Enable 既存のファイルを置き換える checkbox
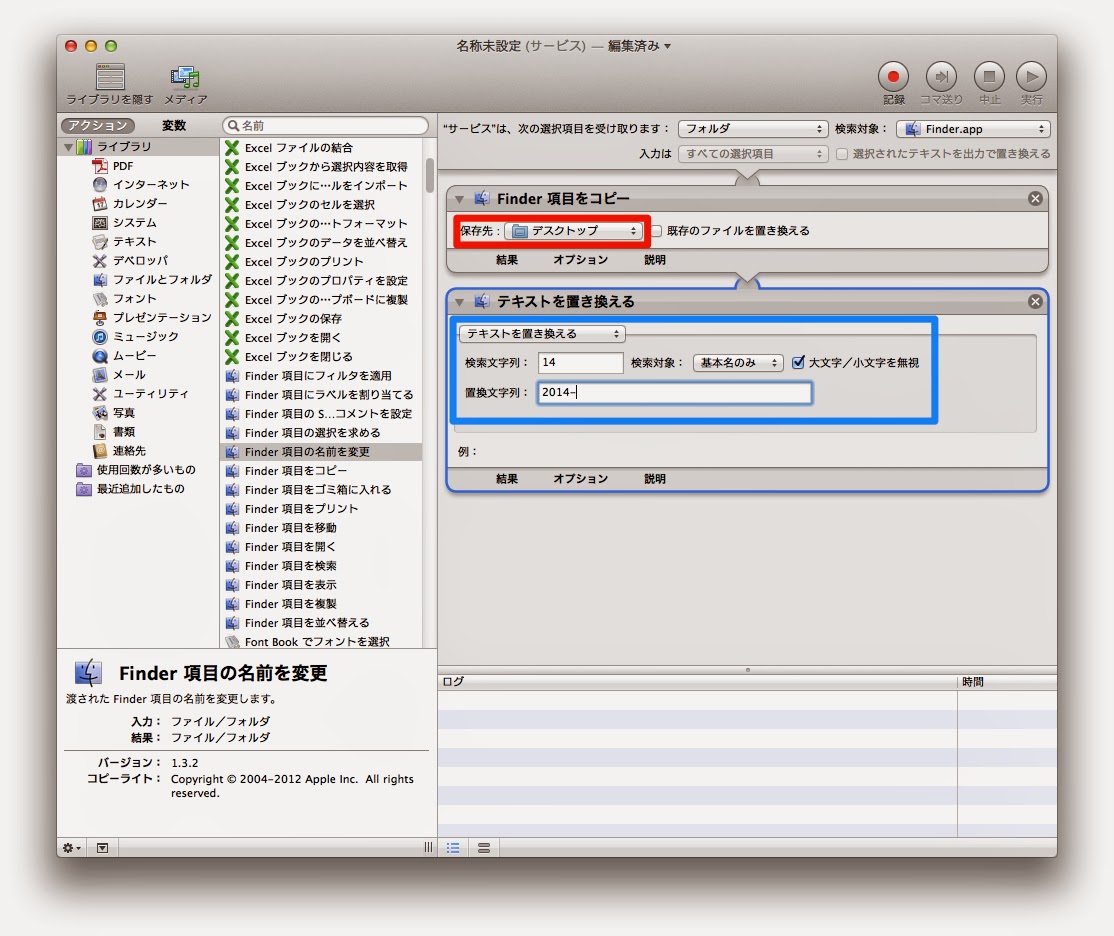The height and width of the screenshot is (936, 1114). coord(656,231)
